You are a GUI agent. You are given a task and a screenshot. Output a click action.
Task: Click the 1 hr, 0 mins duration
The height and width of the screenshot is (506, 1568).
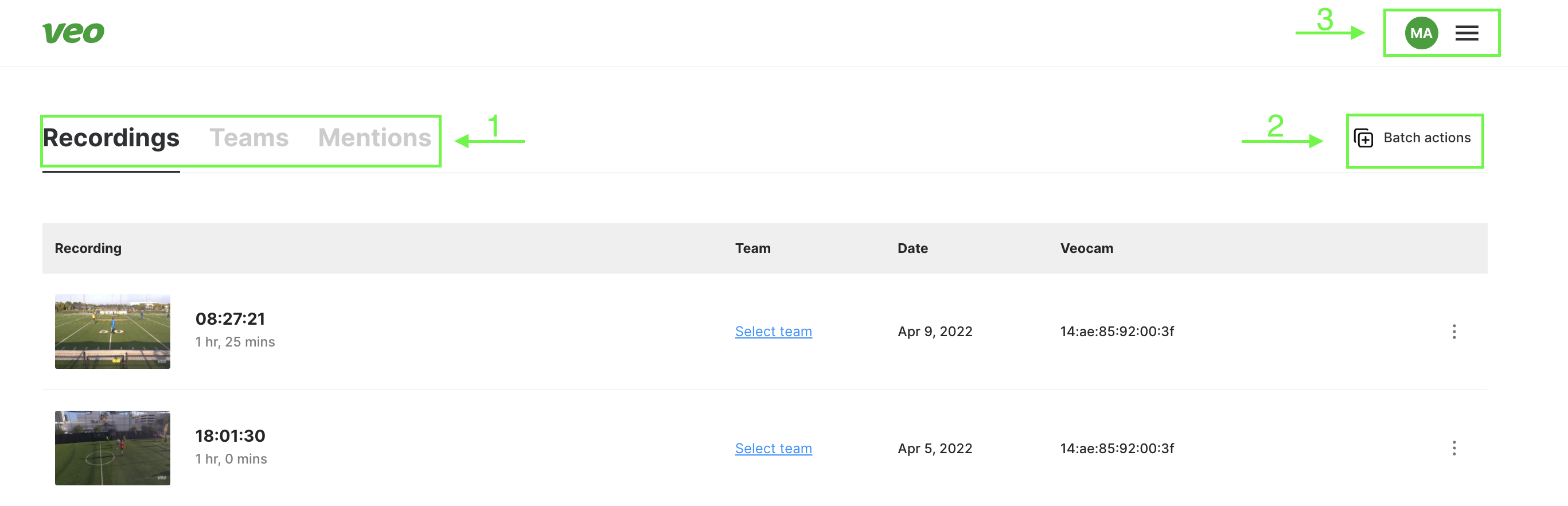(x=231, y=458)
